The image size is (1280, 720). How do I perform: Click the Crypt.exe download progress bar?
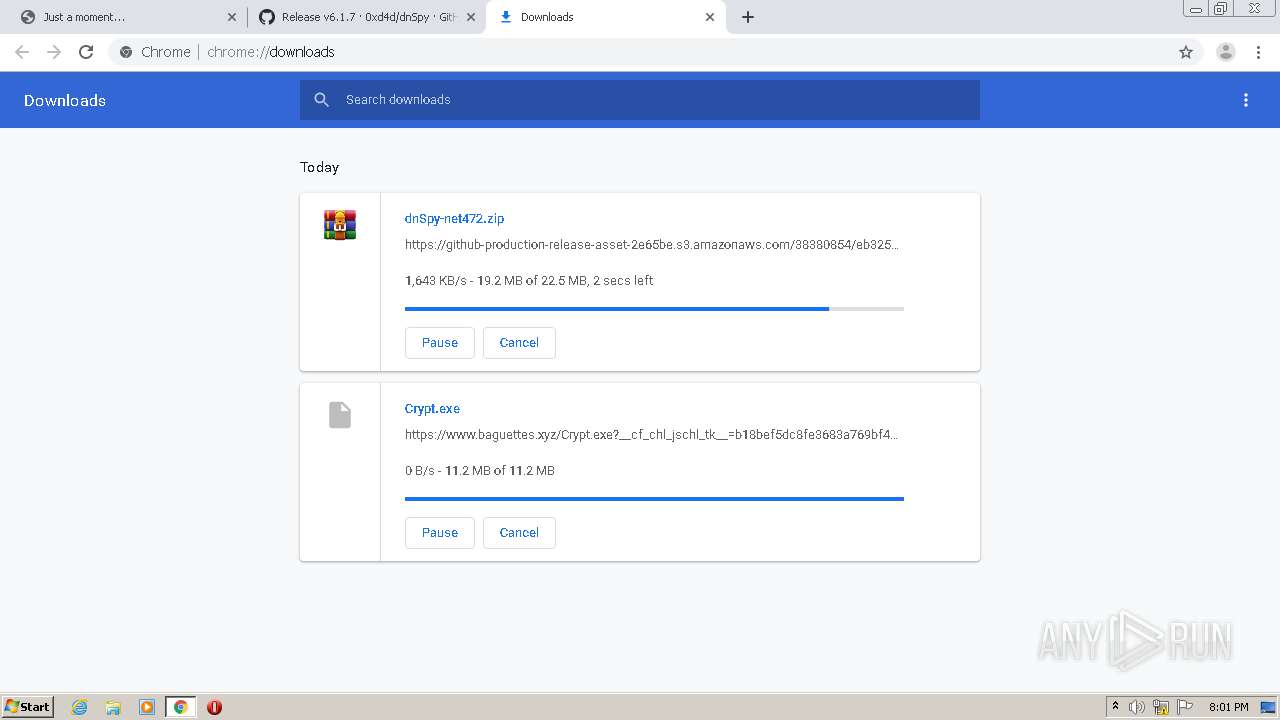(654, 498)
